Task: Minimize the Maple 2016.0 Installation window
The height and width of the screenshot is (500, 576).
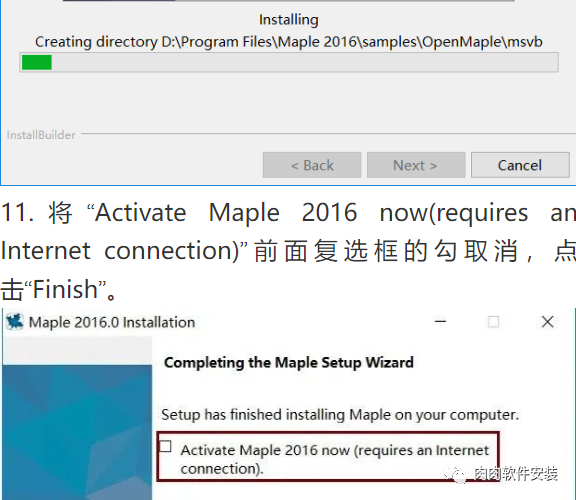Action: [x=440, y=322]
